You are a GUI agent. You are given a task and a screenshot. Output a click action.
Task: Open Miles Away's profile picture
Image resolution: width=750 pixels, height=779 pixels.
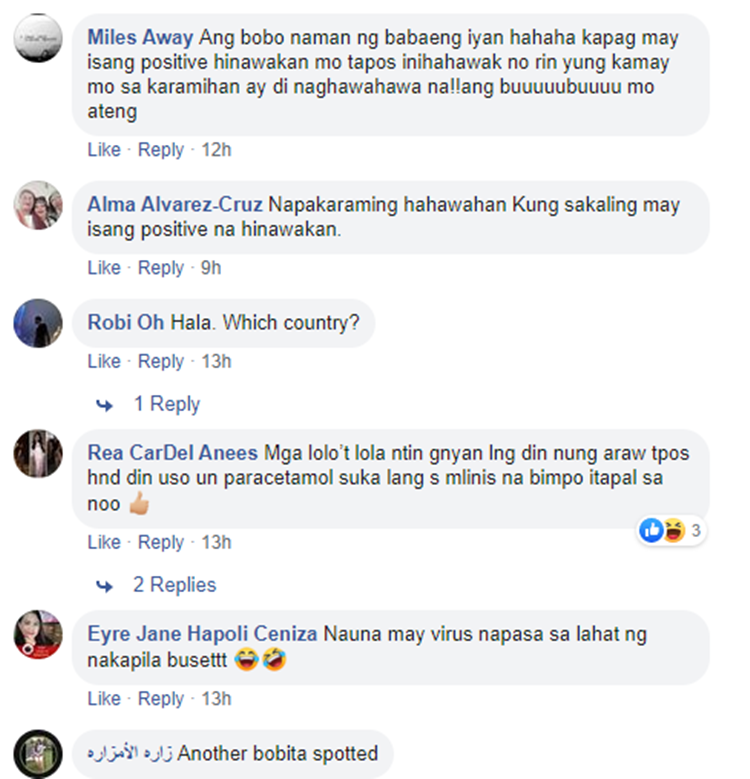pyautogui.click(x=38, y=38)
